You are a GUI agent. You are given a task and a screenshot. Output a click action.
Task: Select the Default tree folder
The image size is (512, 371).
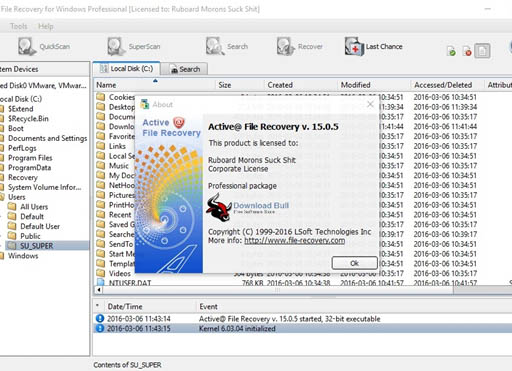(32, 216)
